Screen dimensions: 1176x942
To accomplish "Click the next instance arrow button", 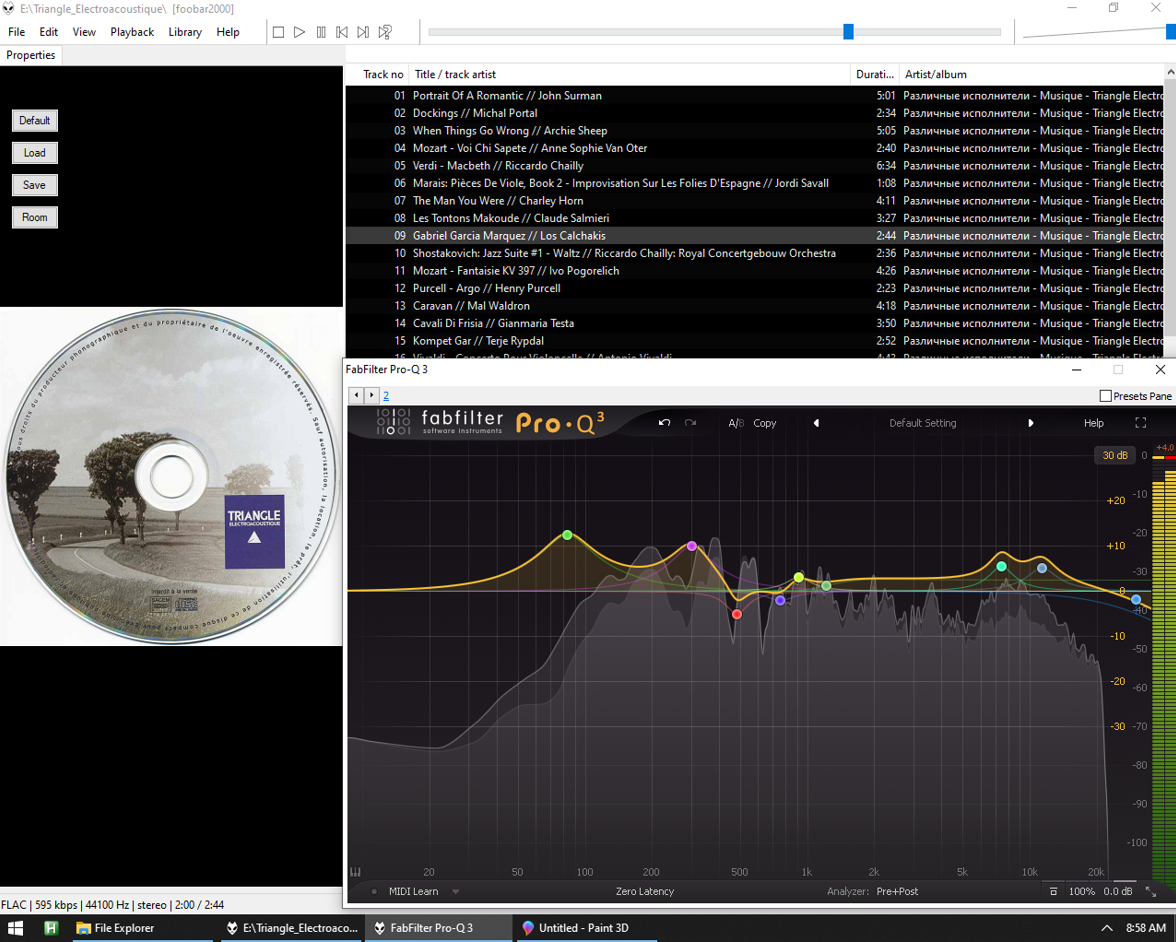I will [x=370, y=394].
